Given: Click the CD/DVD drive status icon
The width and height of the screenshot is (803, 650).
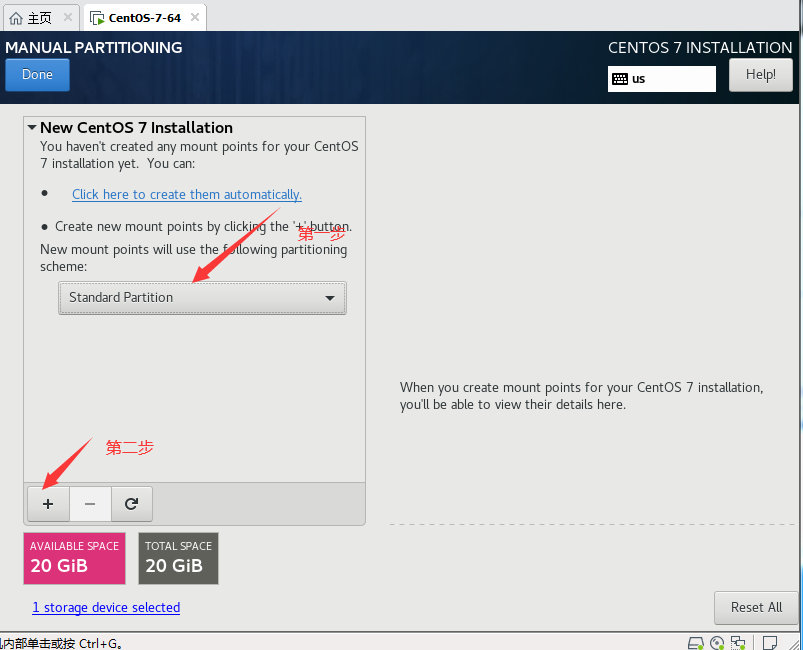Looking at the screenshot, I should (x=717, y=643).
